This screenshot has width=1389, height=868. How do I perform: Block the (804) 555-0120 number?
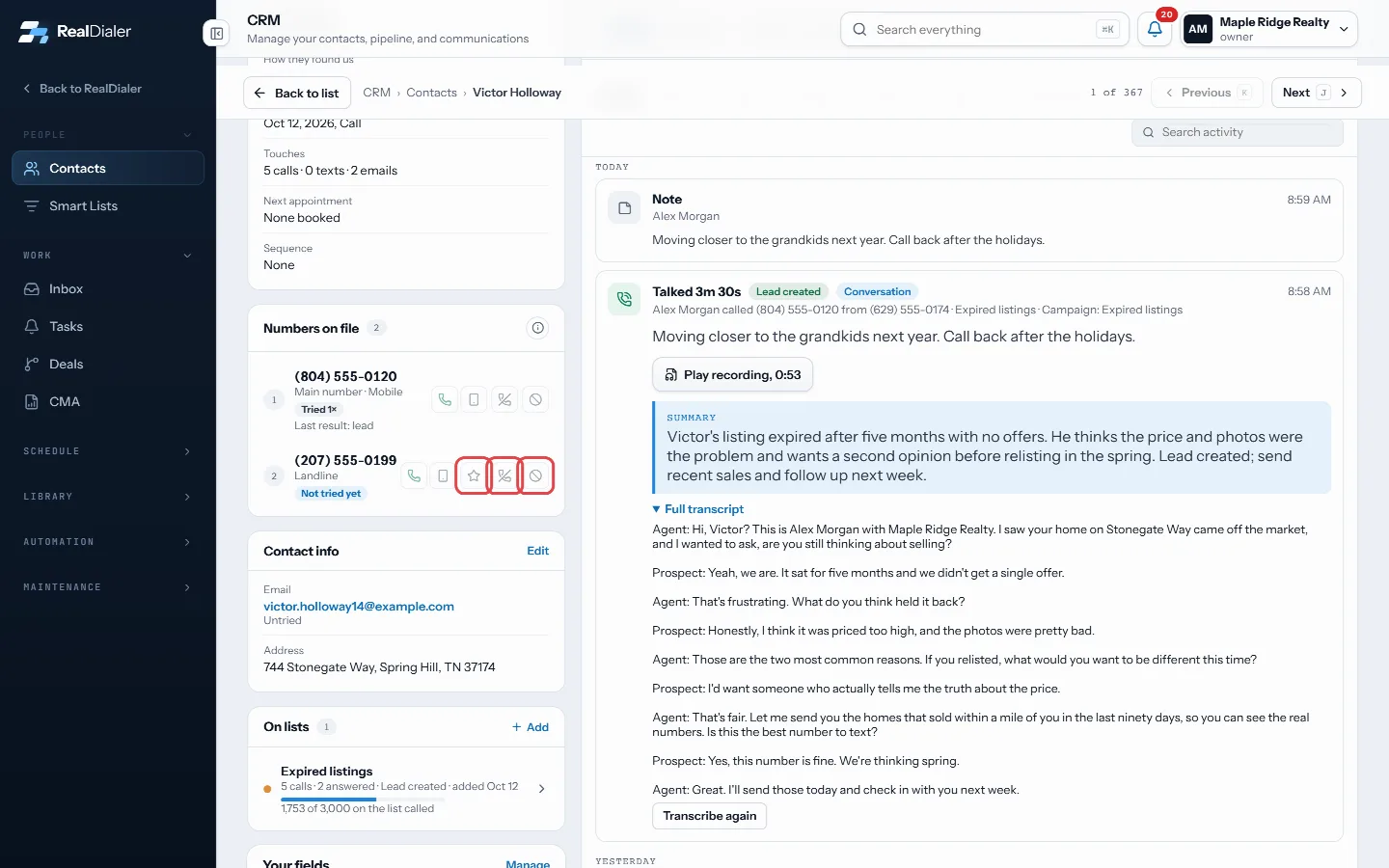pyautogui.click(x=535, y=399)
